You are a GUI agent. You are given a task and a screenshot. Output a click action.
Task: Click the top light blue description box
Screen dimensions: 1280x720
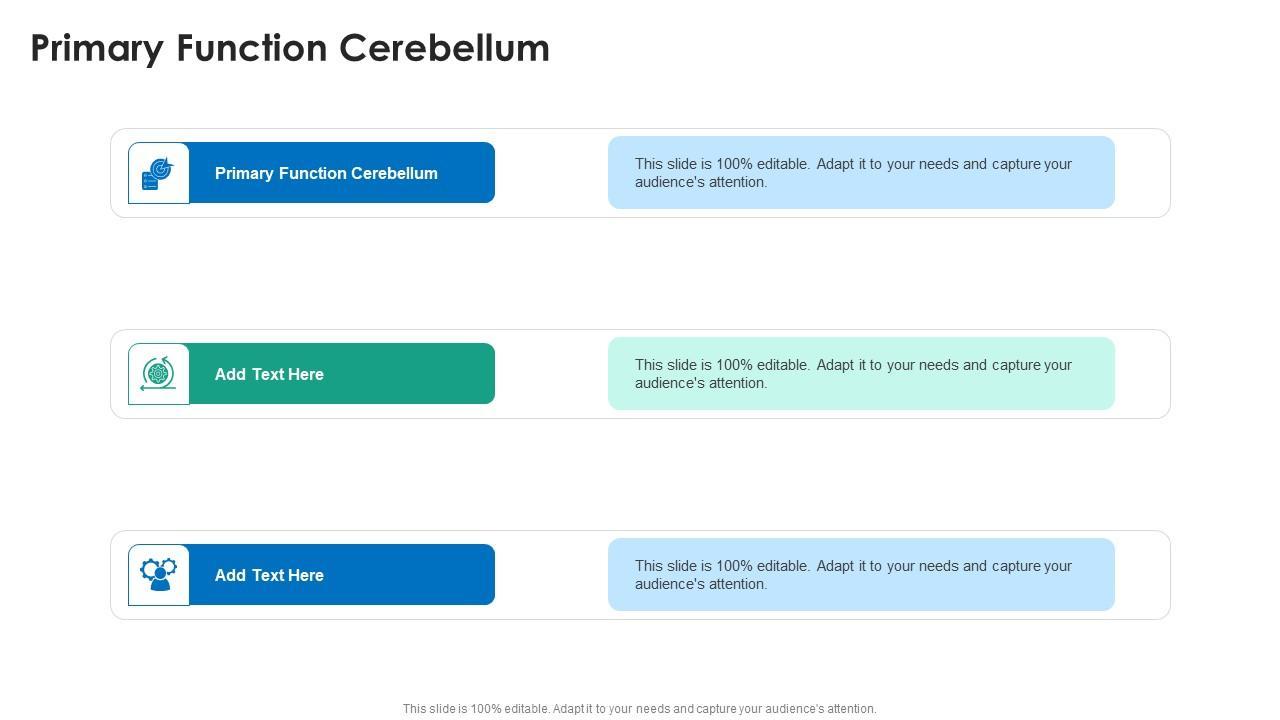tap(861, 173)
